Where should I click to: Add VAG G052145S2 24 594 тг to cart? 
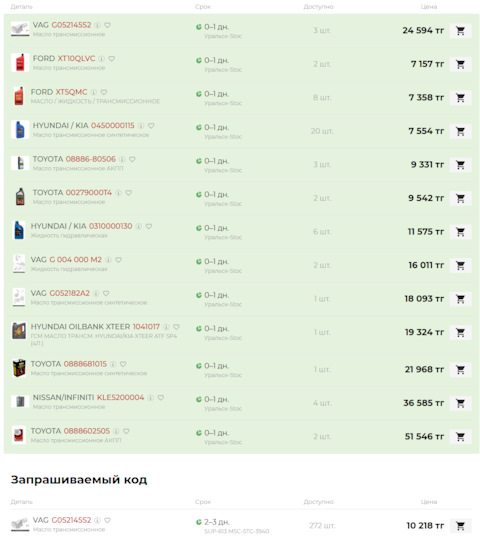pos(460,31)
